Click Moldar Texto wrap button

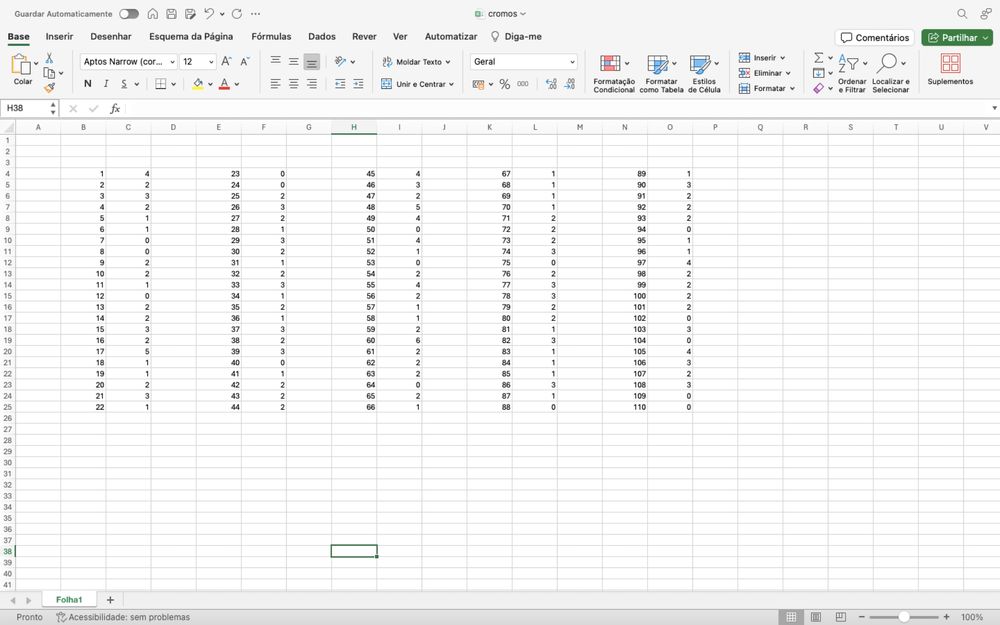(x=416, y=62)
